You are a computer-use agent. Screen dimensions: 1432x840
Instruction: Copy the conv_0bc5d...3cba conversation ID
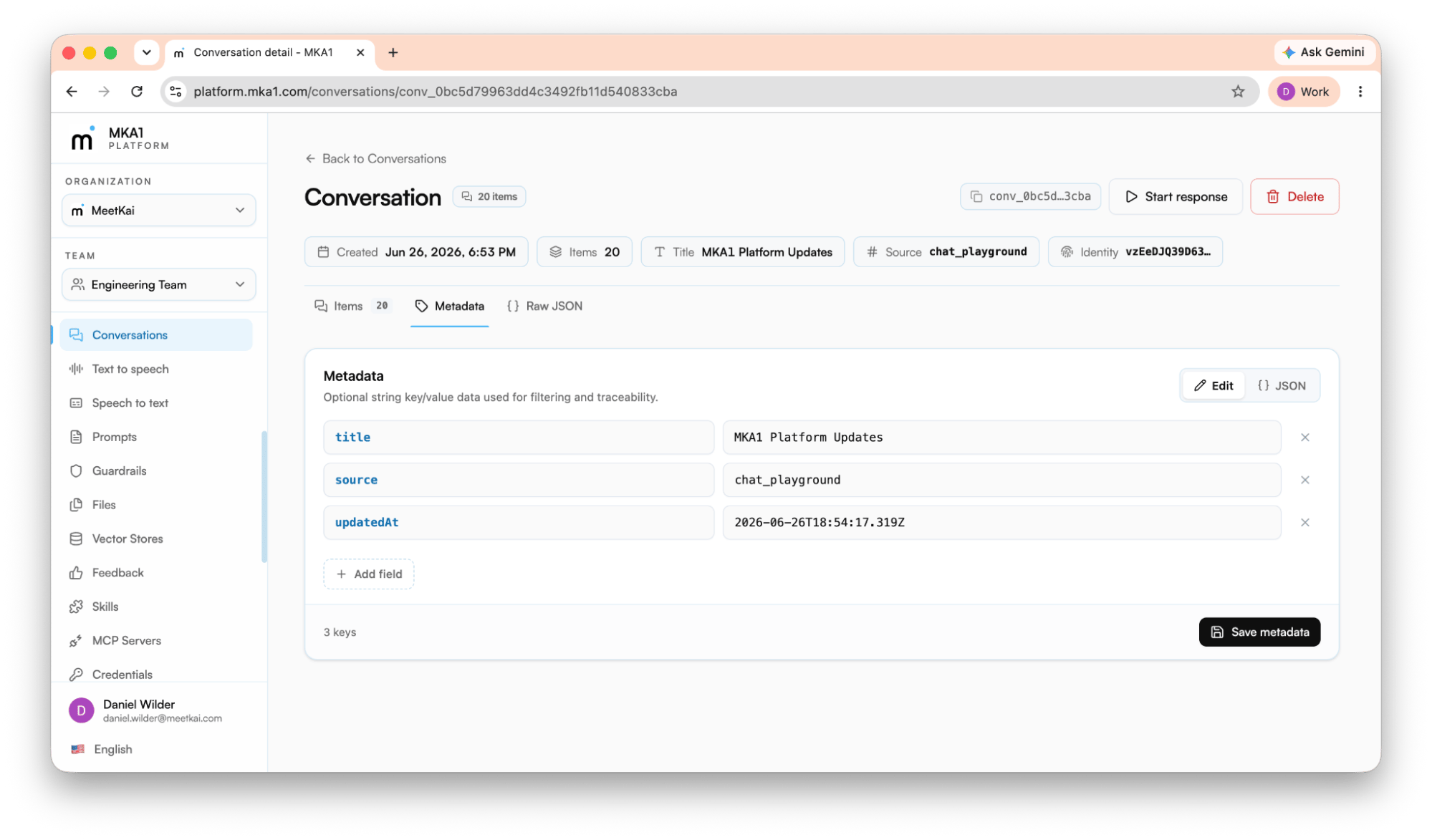[x=1030, y=196]
